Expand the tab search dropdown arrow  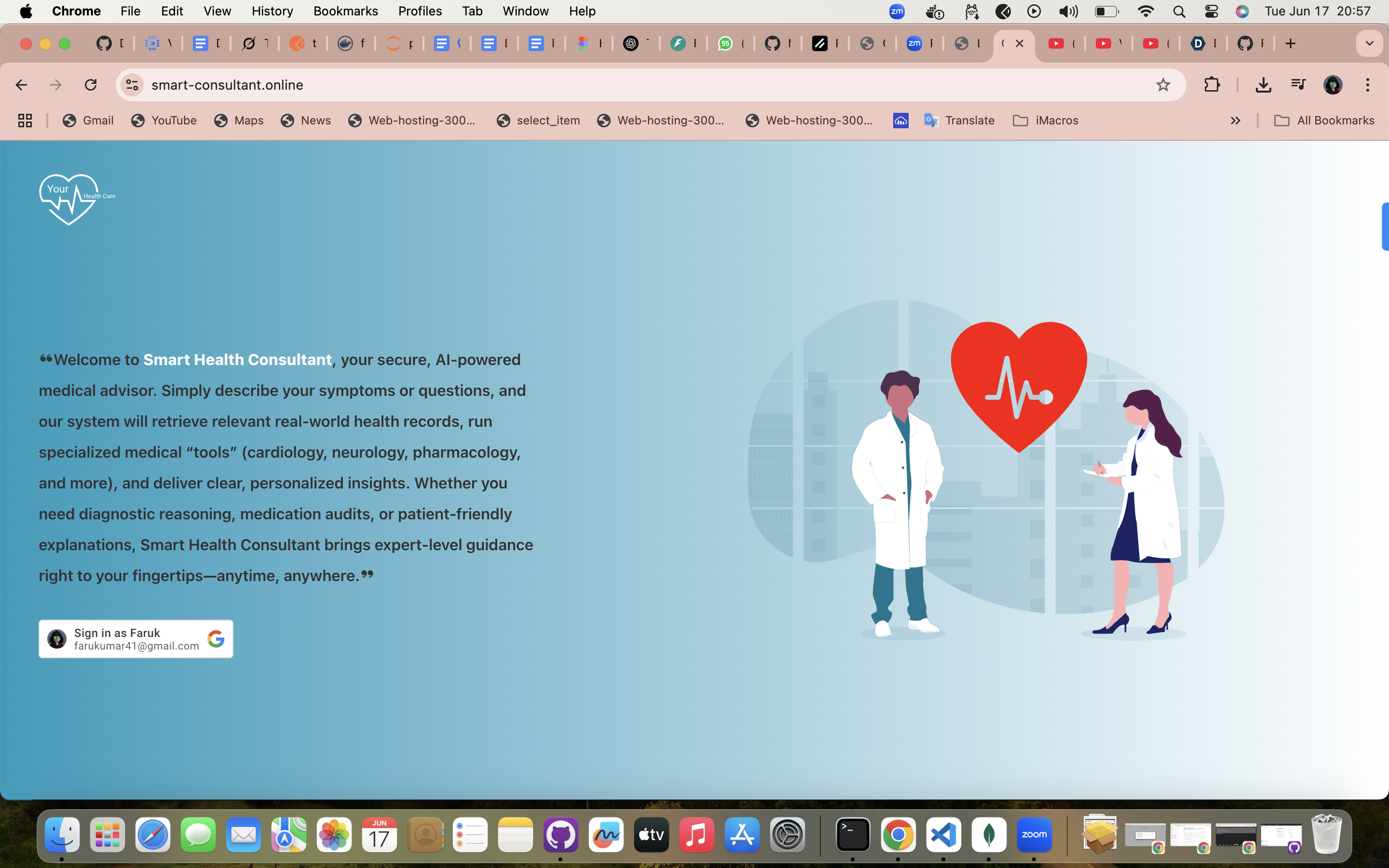pyautogui.click(x=1369, y=43)
